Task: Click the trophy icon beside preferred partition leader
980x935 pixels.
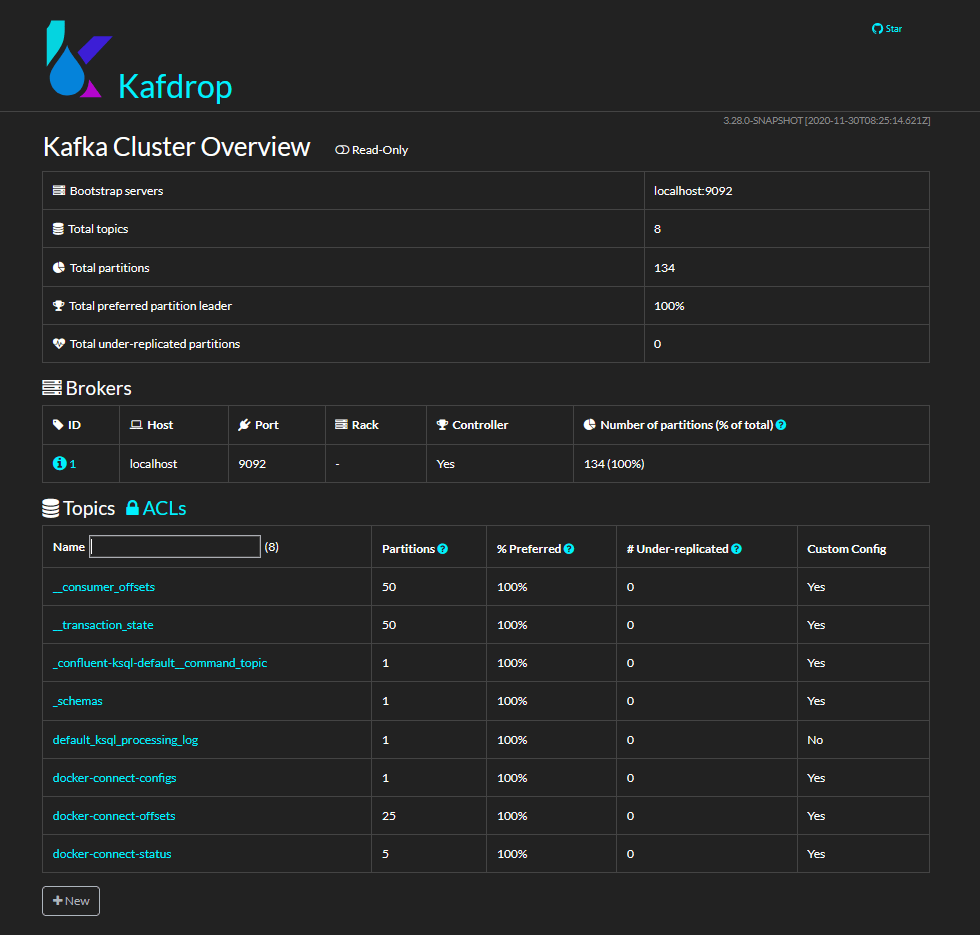Action: (59, 306)
